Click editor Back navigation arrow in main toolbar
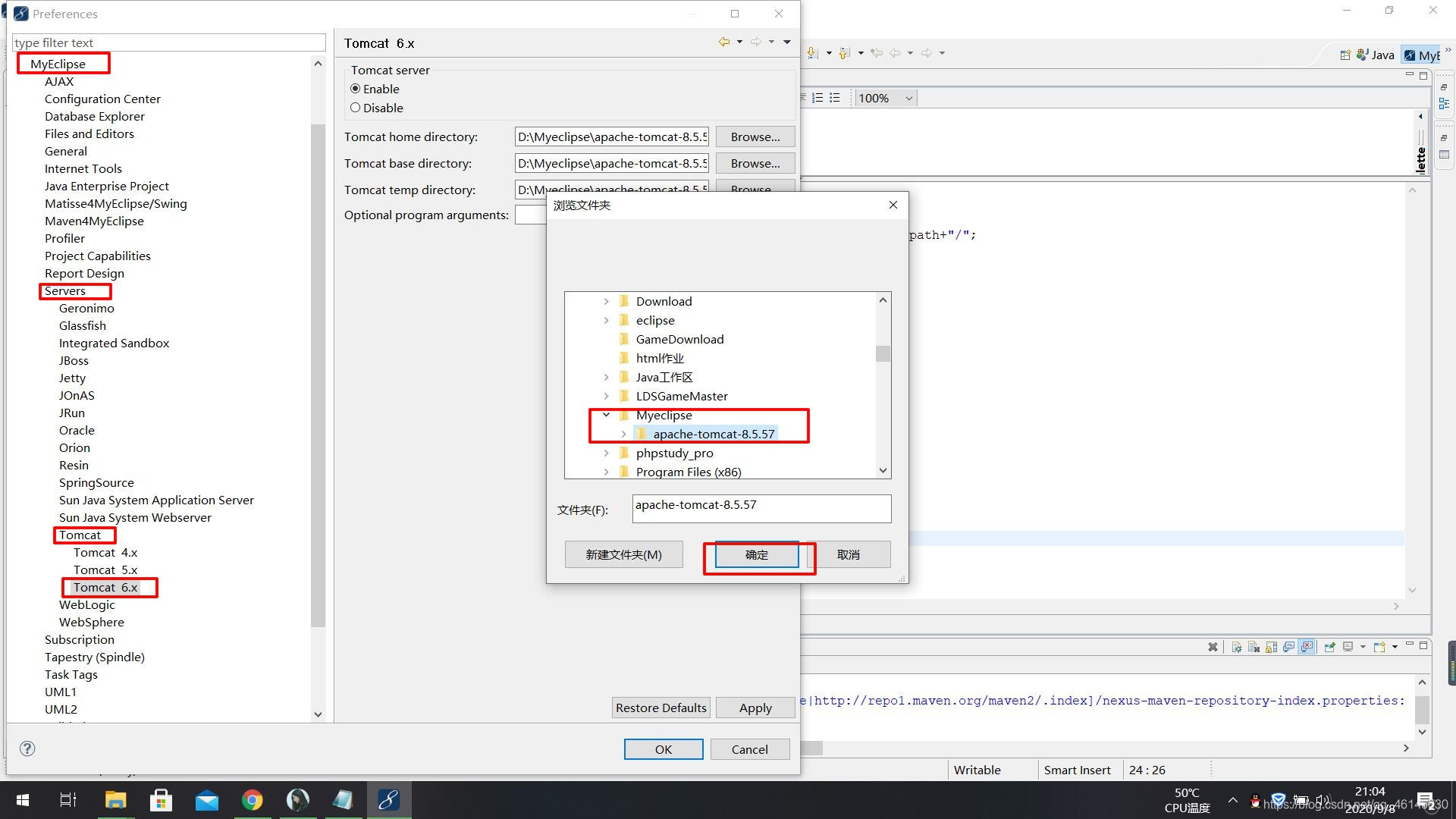 pos(896,53)
